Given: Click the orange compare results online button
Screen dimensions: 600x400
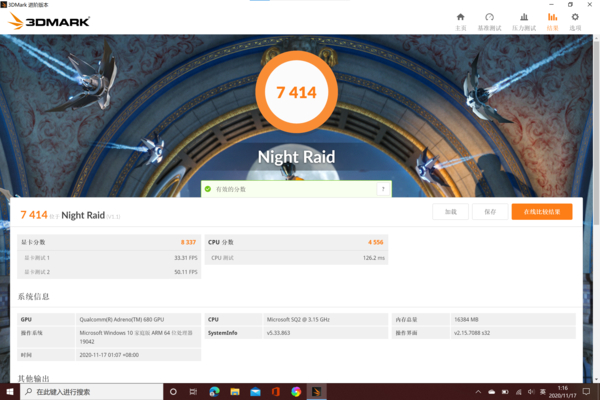Looking at the screenshot, I should pos(542,212).
